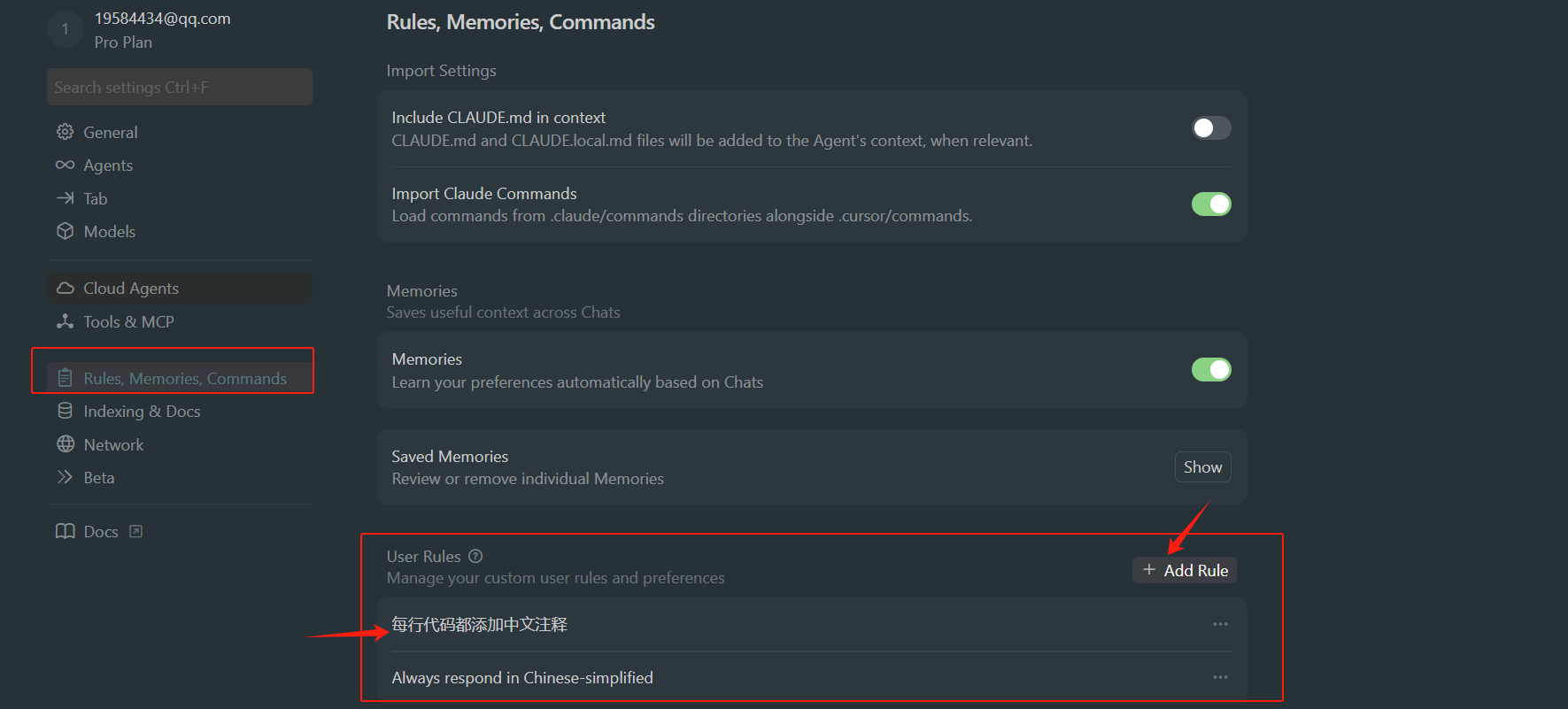Go to the Beta settings section
This screenshot has height=709, width=1568.
pos(98,478)
